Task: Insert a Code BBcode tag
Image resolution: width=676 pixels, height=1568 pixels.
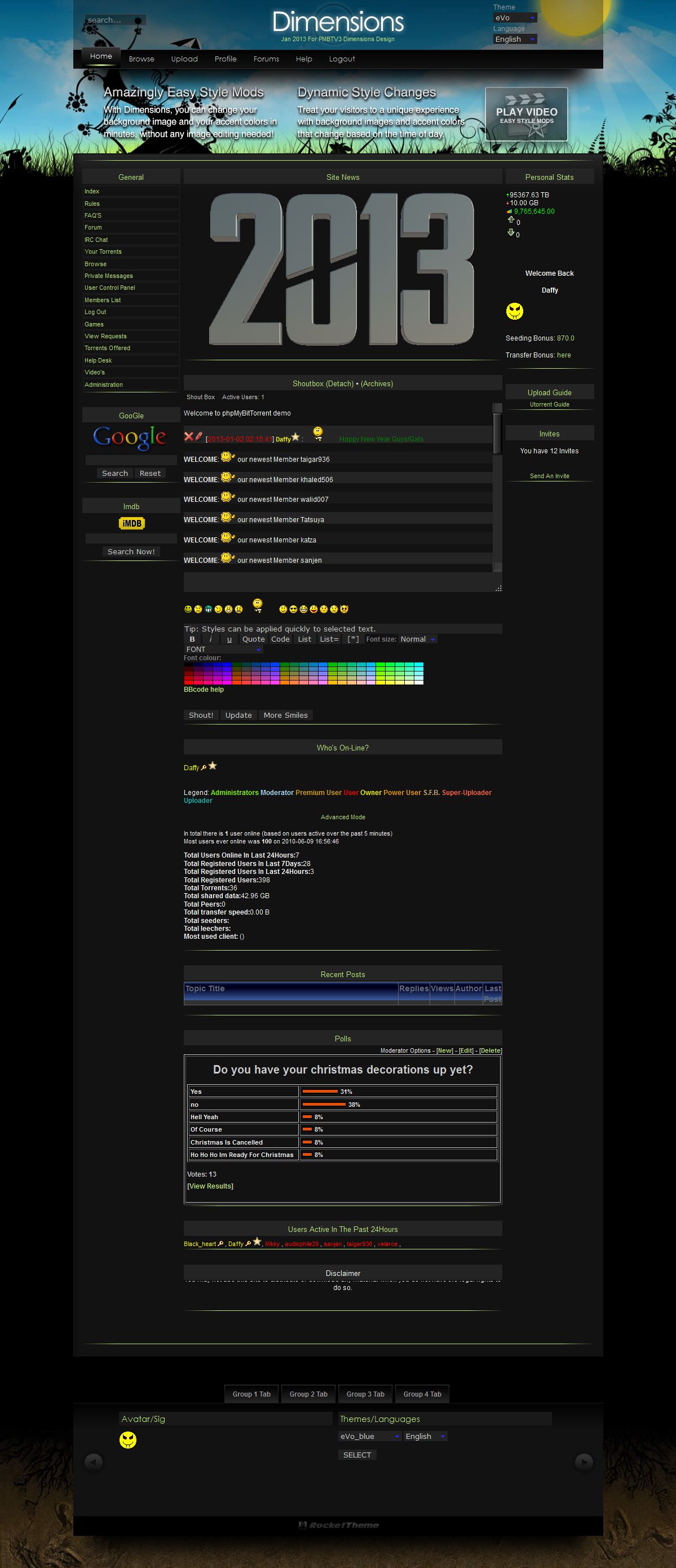Action: 280,639
